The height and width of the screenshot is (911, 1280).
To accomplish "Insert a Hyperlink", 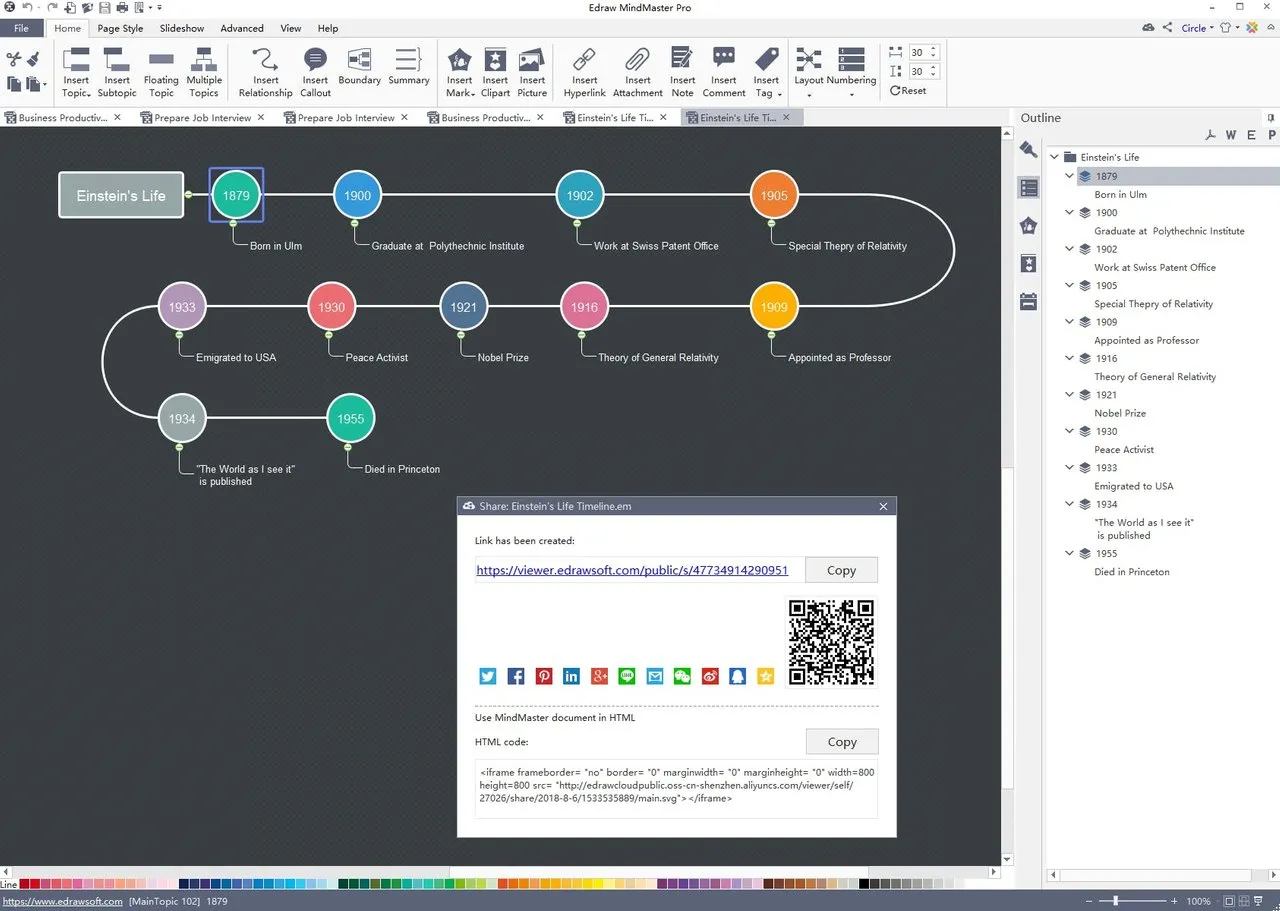I will tap(584, 72).
